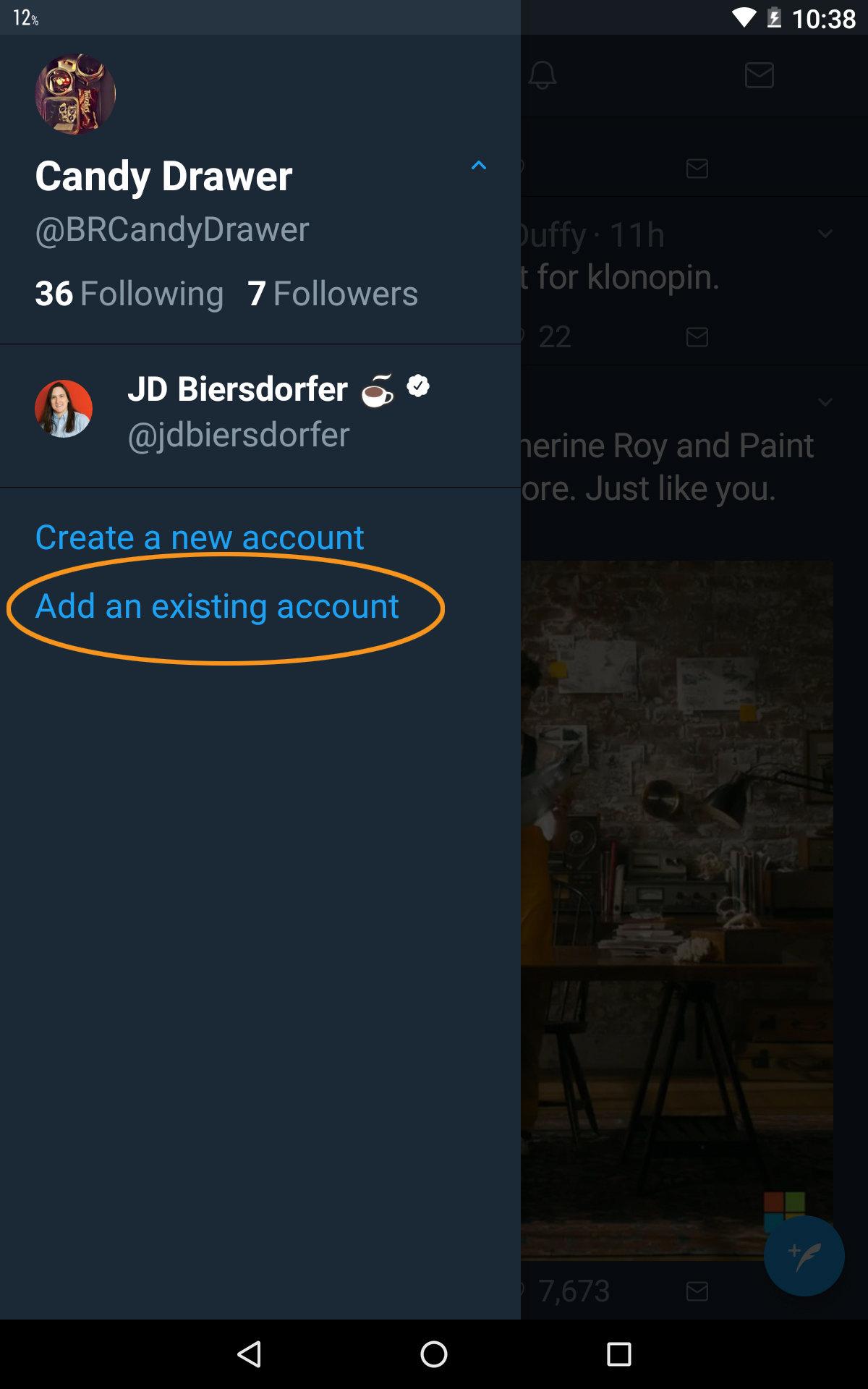Tap JD Biersdorfer's profile picture

pyautogui.click(x=64, y=409)
